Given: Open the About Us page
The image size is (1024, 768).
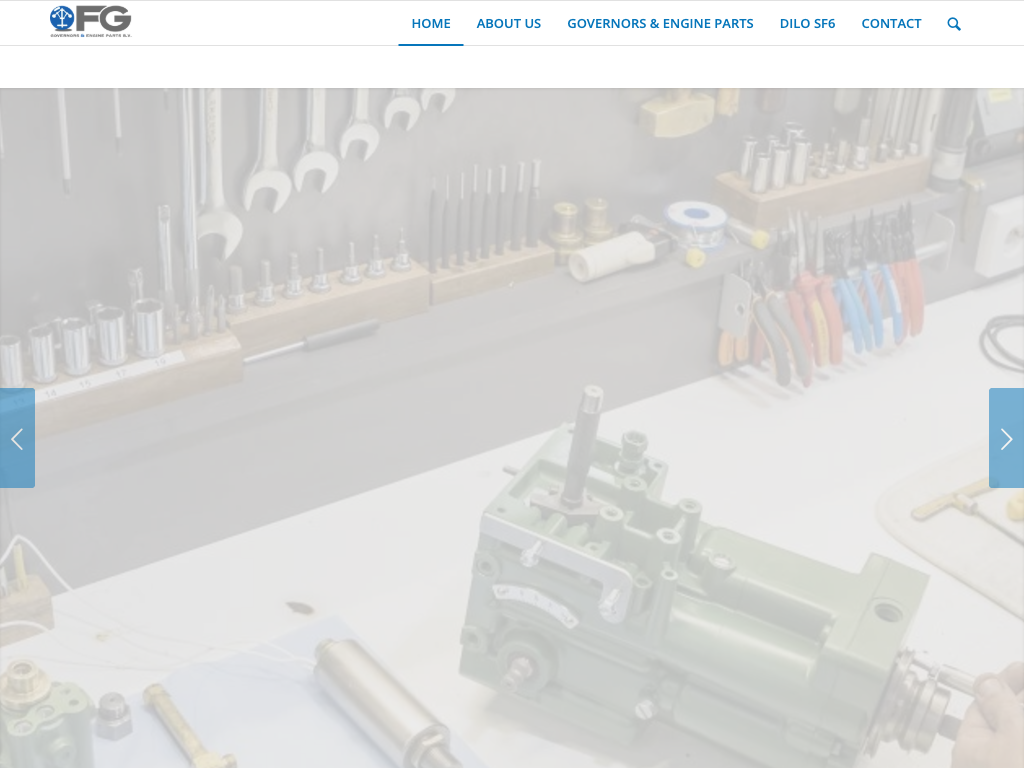Looking at the screenshot, I should [508, 24].
